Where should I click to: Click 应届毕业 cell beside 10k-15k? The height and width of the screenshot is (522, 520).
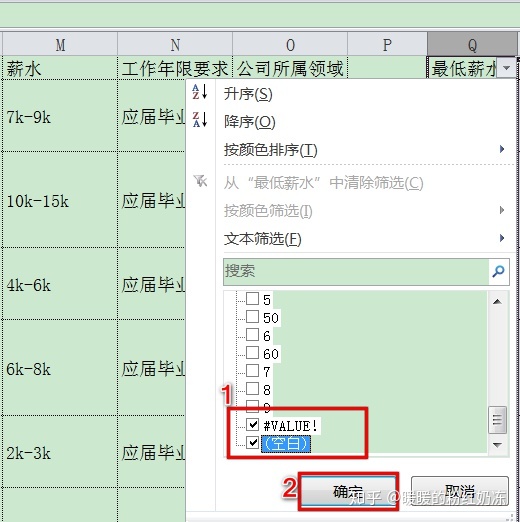[x=152, y=200]
